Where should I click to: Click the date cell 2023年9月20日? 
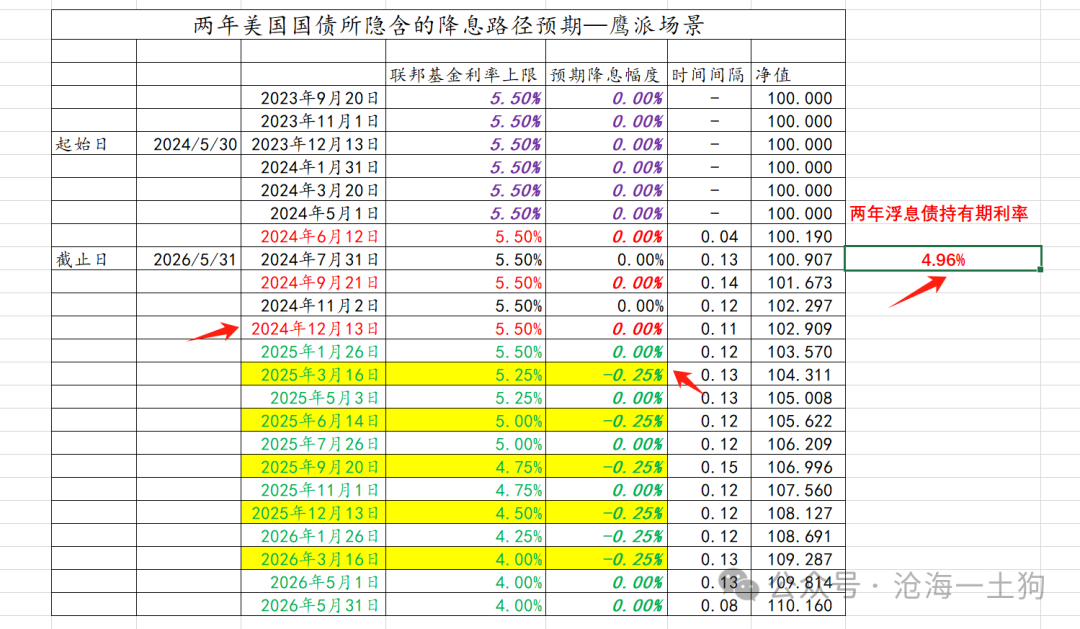(x=313, y=98)
